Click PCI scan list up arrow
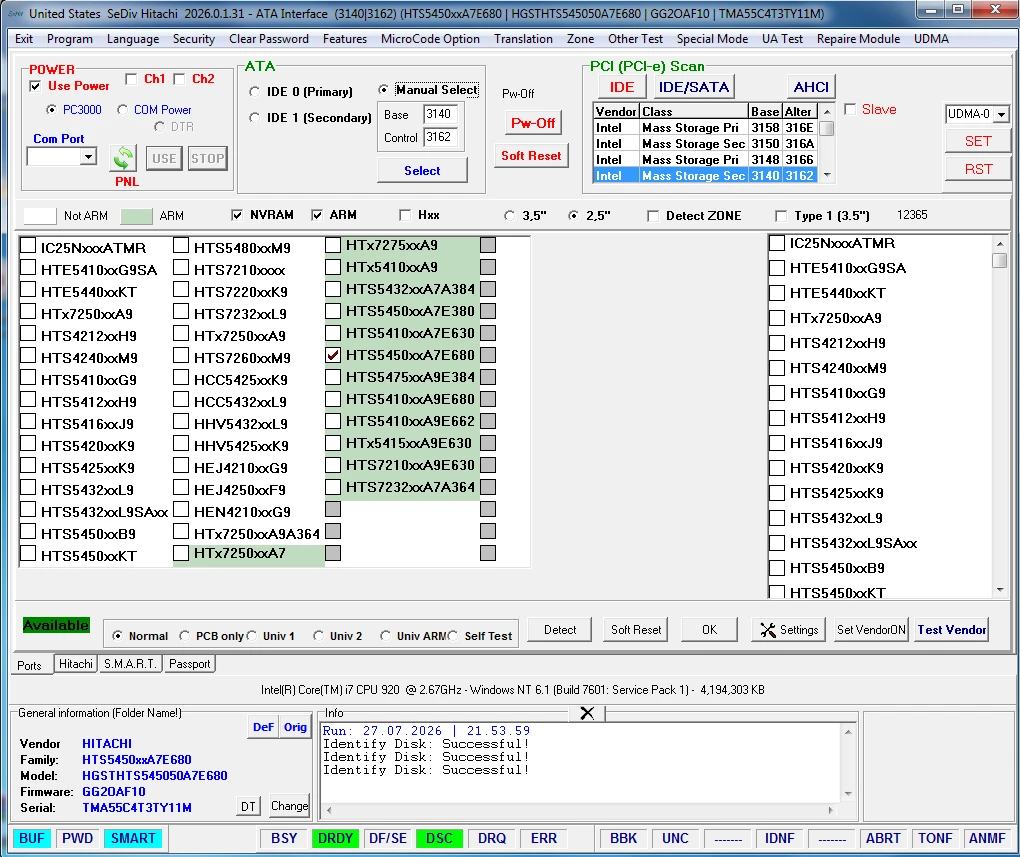Viewport: 1020px width, 857px height. (827, 112)
